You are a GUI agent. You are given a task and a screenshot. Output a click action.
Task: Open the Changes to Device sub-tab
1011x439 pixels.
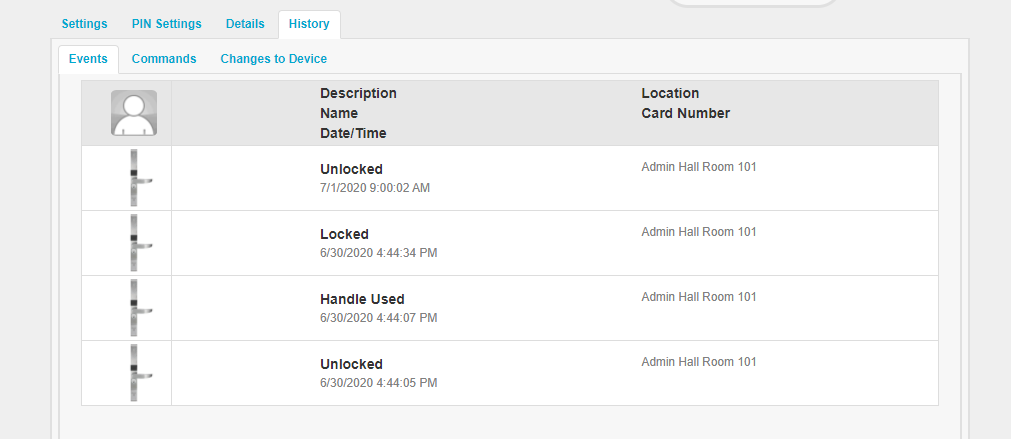click(x=273, y=59)
